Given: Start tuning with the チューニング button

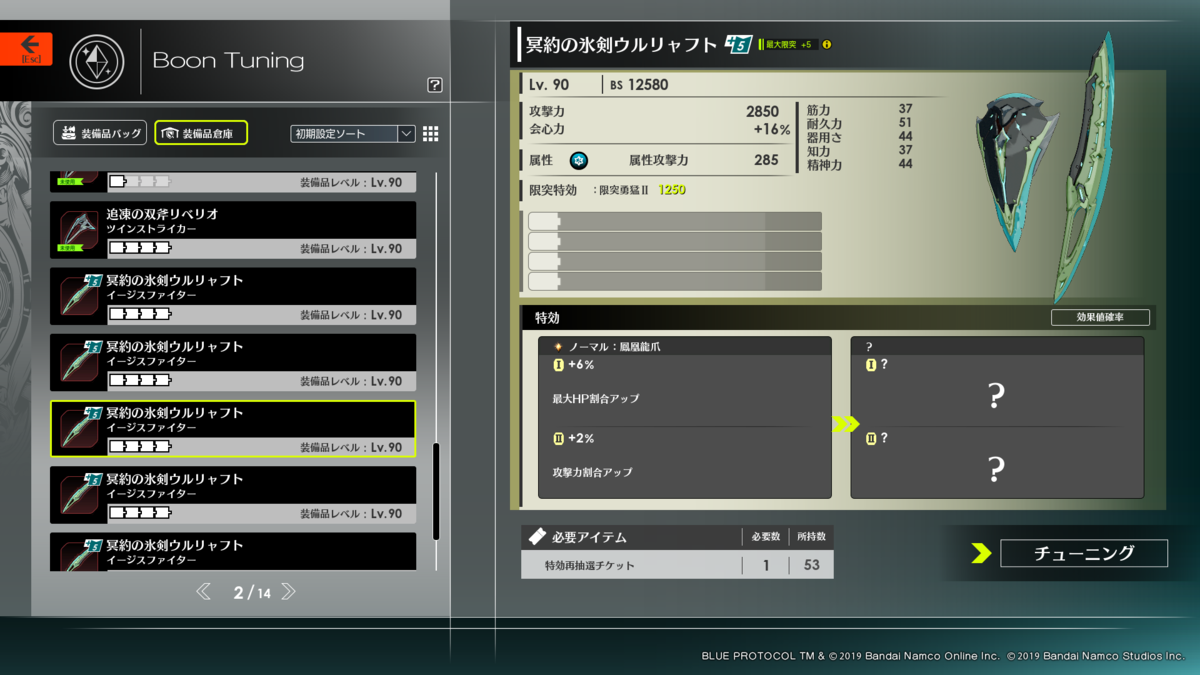Looking at the screenshot, I should 1084,553.
